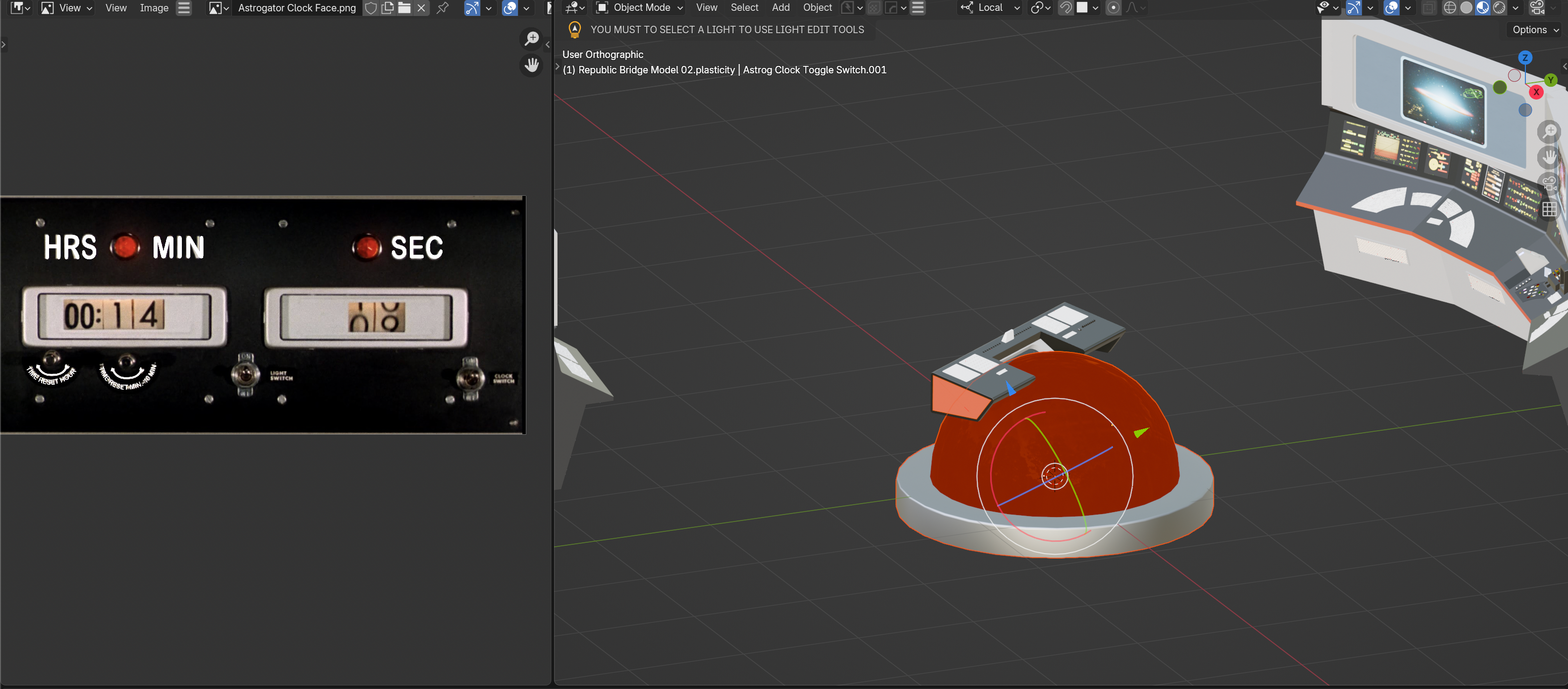This screenshot has height=689, width=1568.
Task: Open 3D viewport overlay options arrow
Action: [1408, 8]
